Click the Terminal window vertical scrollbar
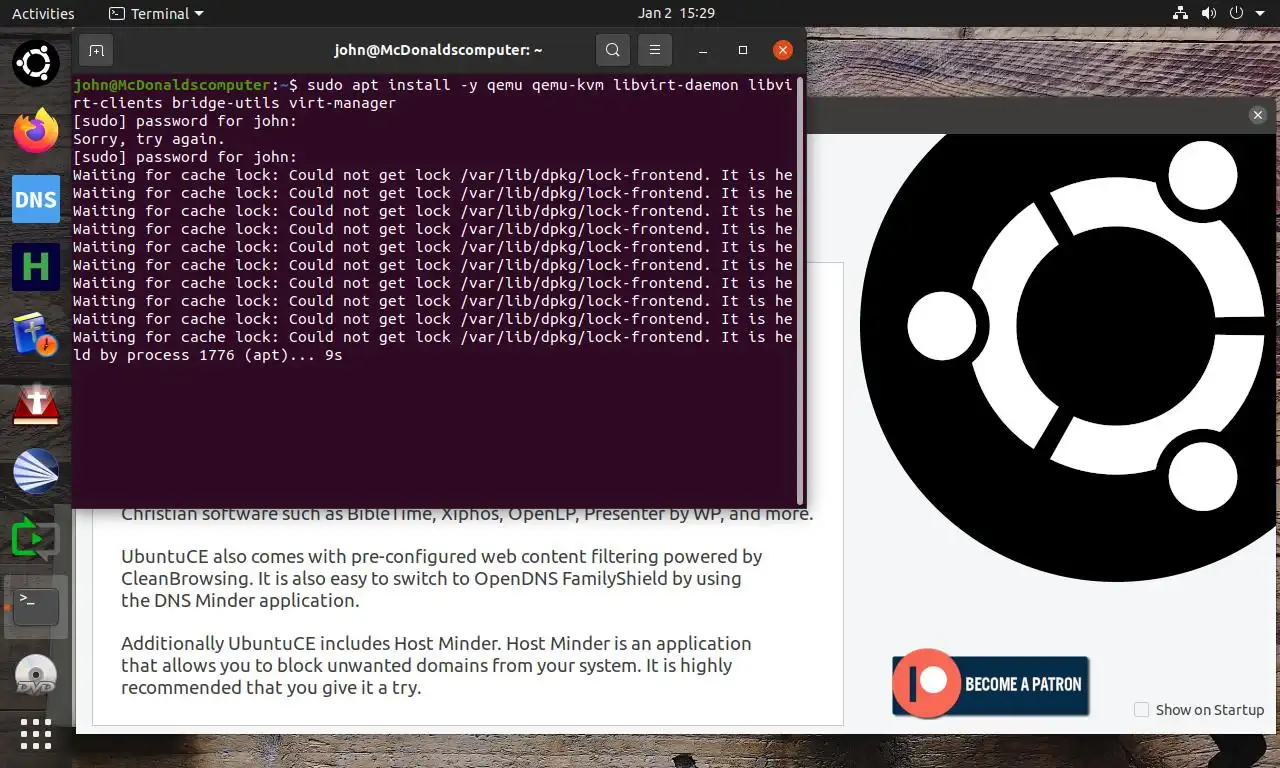 point(800,290)
